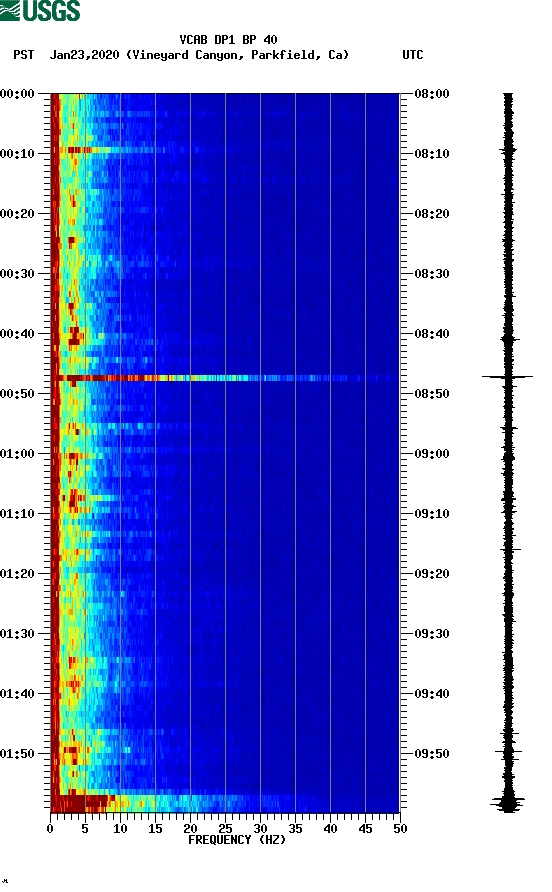Click the UTC time label 08:00
Screen dimensions: 552x892
(x=432, y=94)
